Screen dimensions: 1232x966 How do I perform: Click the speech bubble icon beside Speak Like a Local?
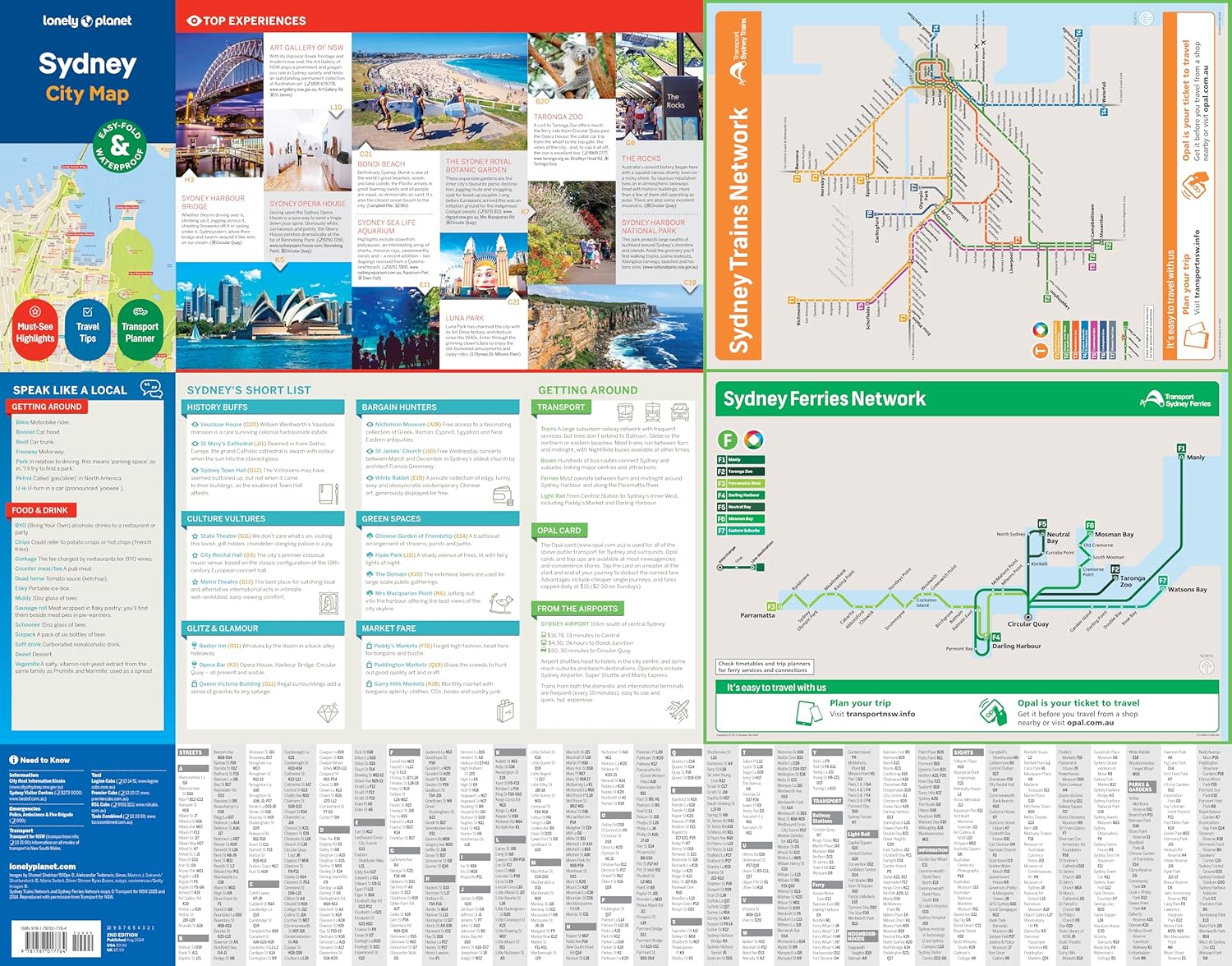tap(151, 388)
